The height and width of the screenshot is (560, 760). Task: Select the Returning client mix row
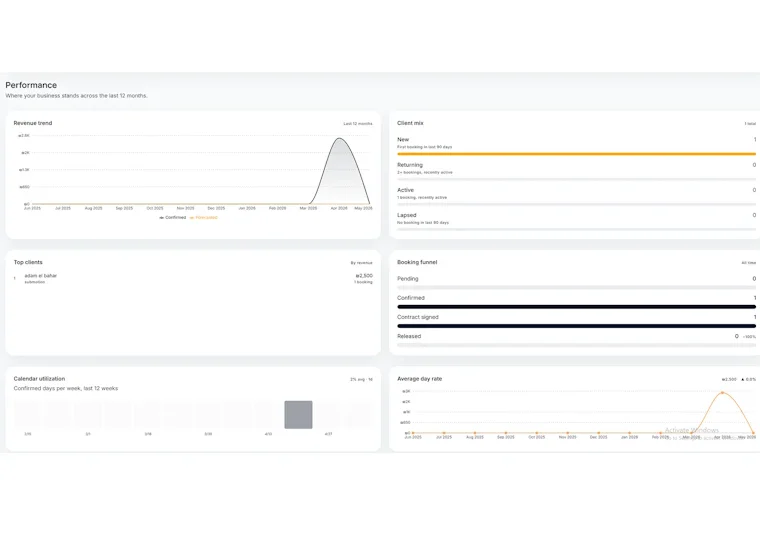tap(576, 171)
